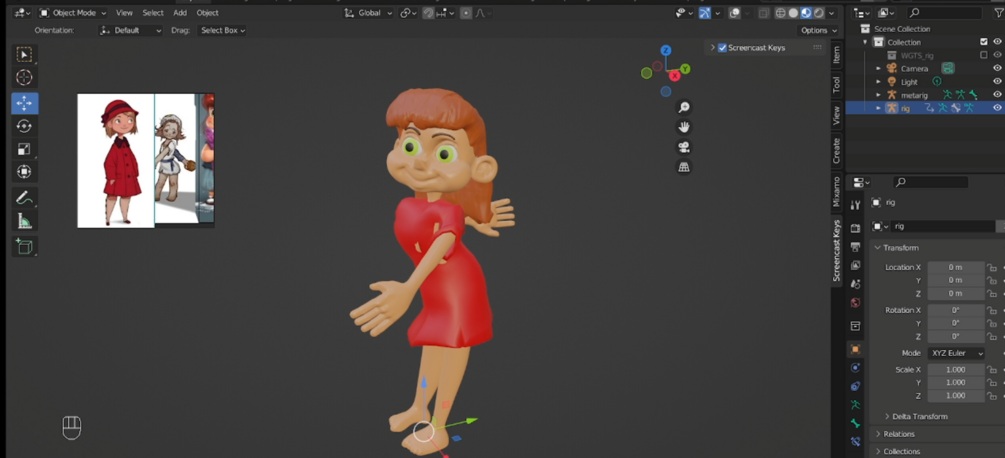Select the Rotate tool
Image resolution: width=1005 pixels, height=458 pixels.
click(24, 126)
